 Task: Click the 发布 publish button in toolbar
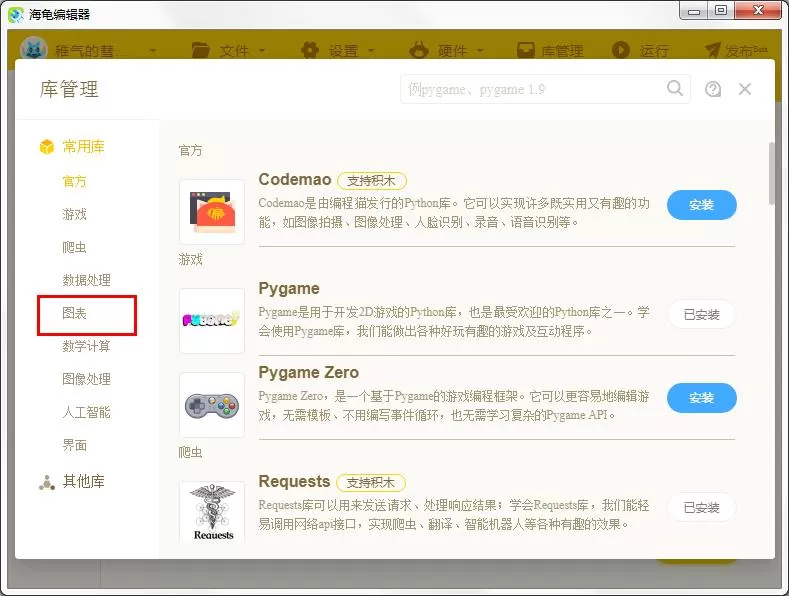coord(735,50)
